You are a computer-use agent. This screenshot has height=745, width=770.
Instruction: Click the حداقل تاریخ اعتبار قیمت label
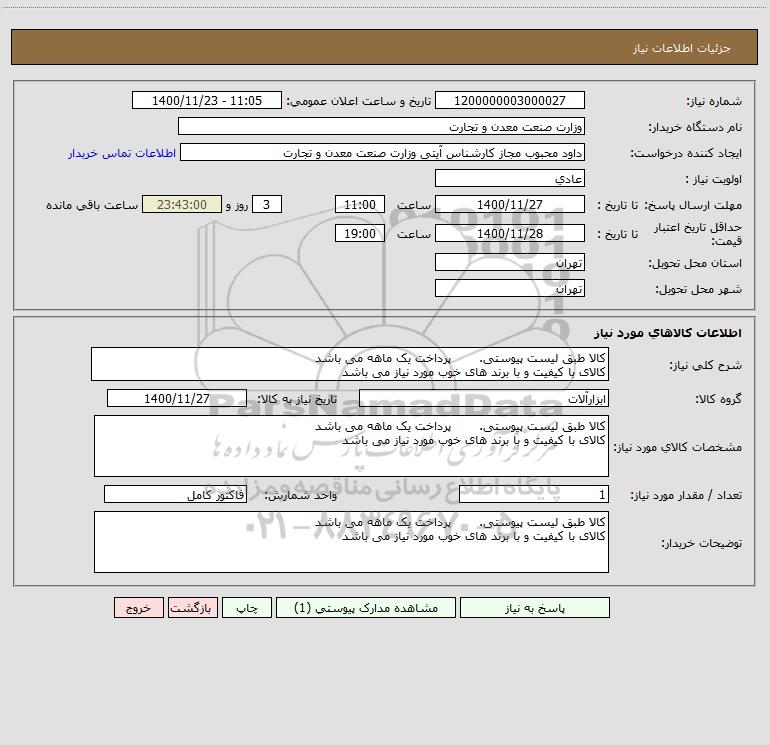click(x=698, y=234)
